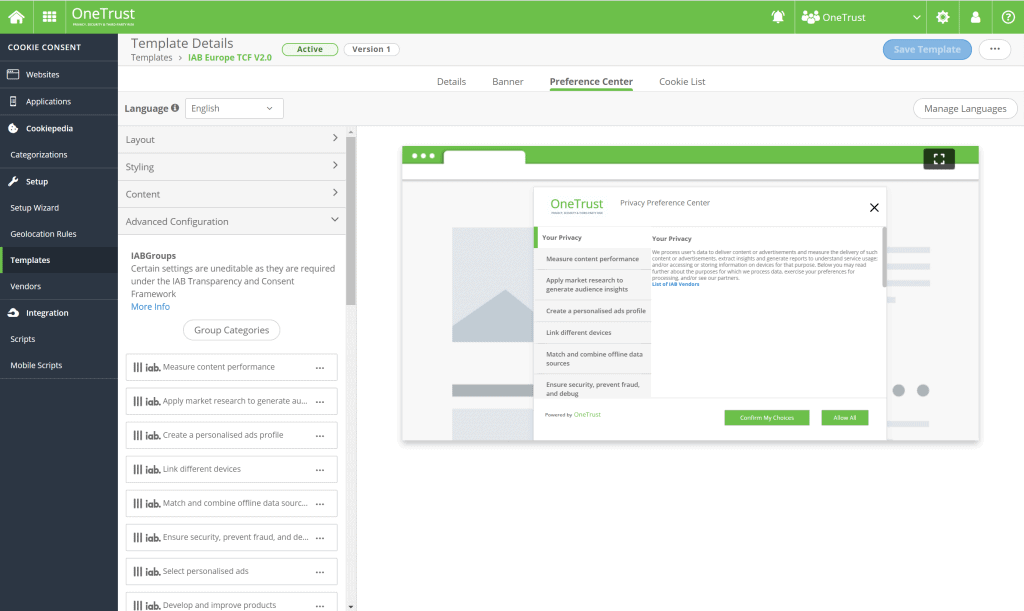The image size is (1024, 611).
Task: Click the Develop and improve products group
Action: click(232, 603)
